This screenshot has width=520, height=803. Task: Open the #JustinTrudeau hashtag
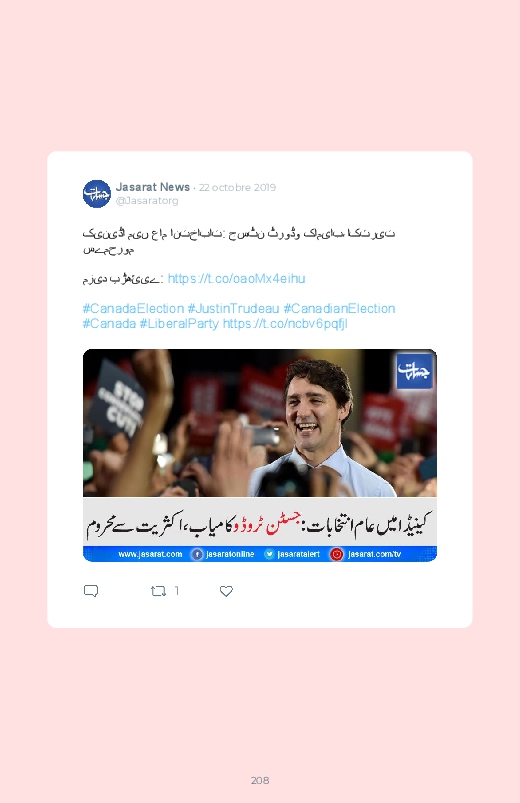233,309
